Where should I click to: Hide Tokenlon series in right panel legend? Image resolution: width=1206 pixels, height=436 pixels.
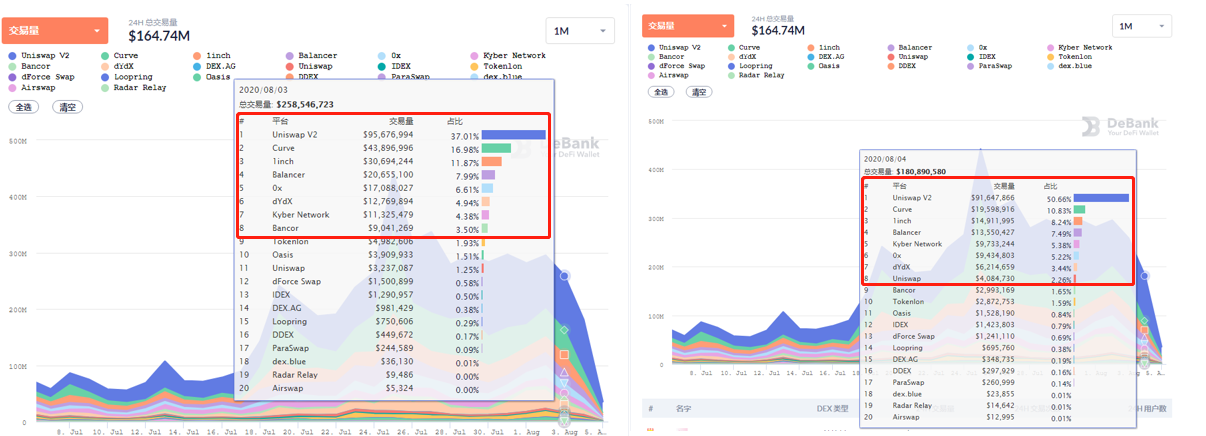pos(1068,57)
